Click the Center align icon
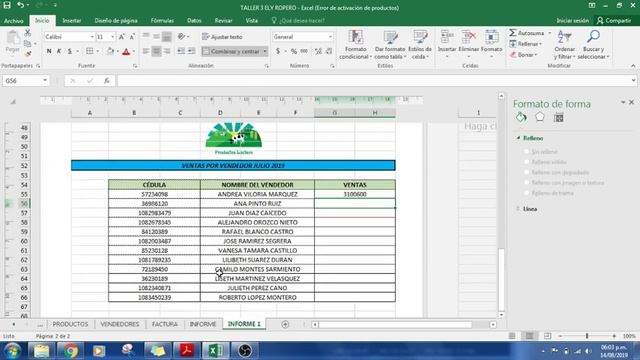Screen dimensions: 640x360 [x=156, y=51]
